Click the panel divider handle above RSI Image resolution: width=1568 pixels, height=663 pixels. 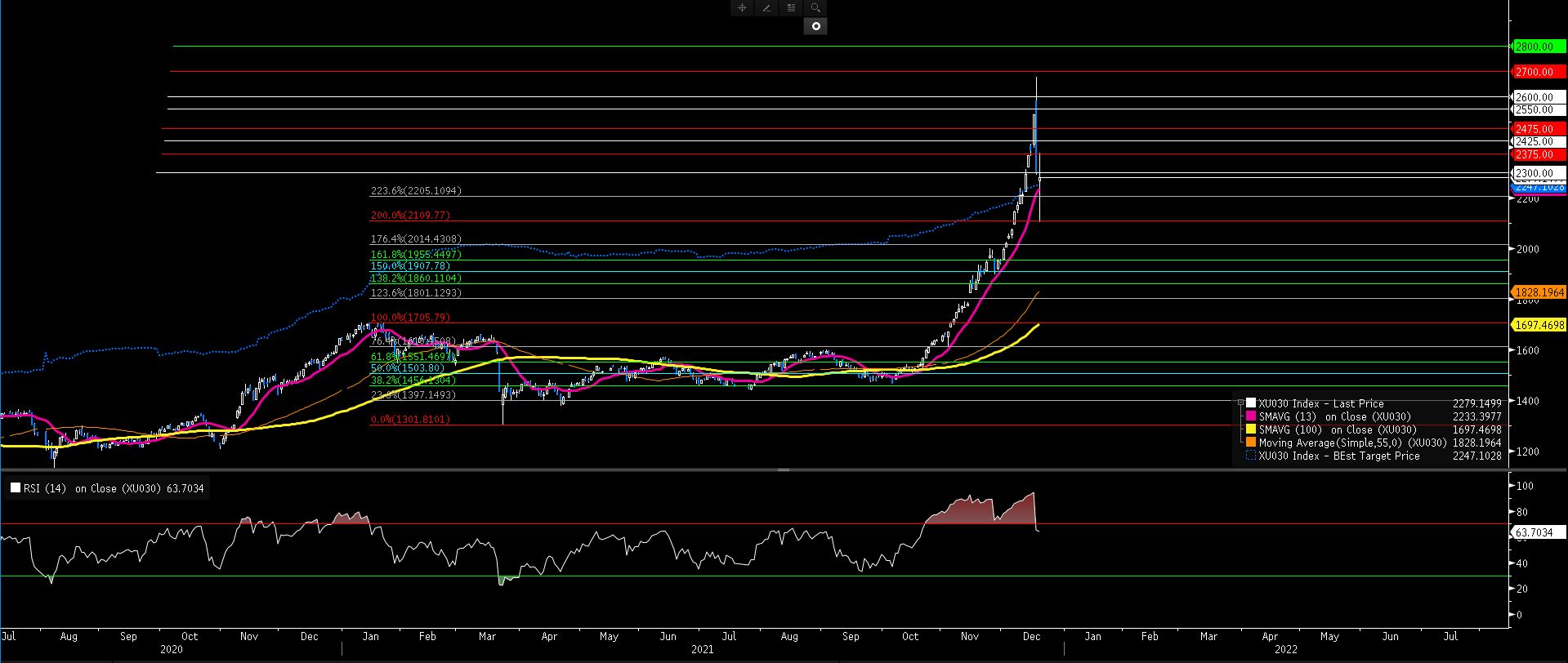click(783, 470)
